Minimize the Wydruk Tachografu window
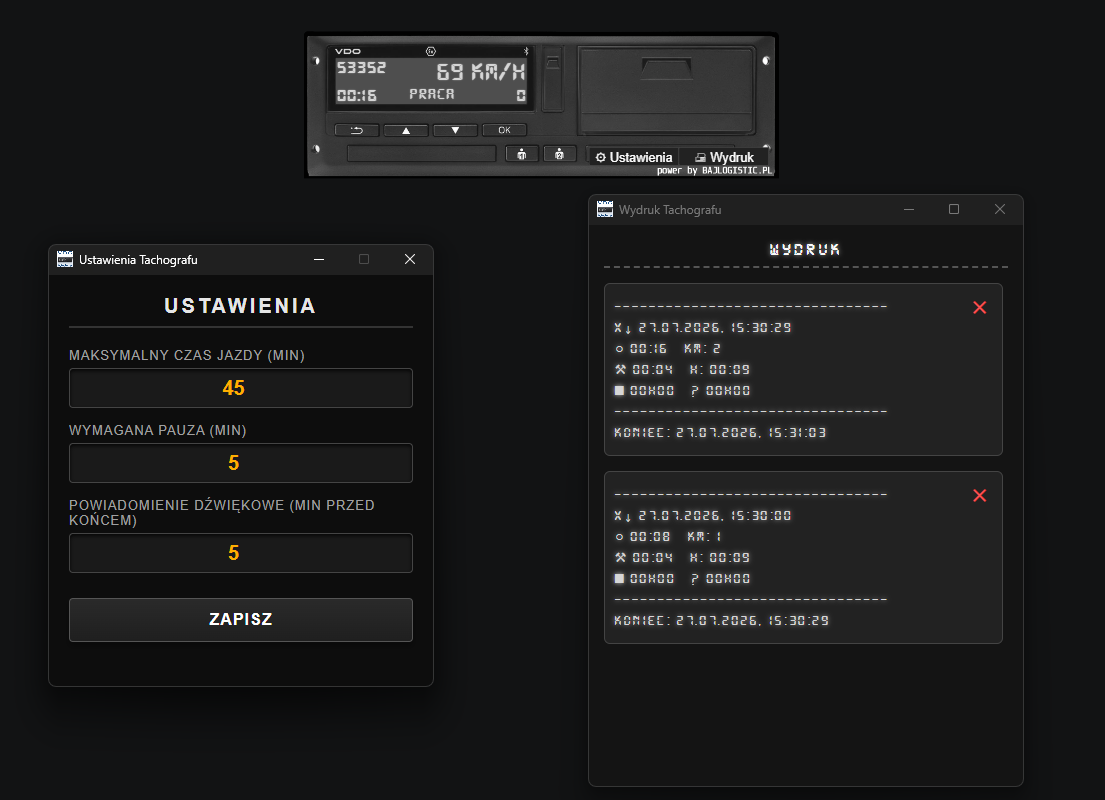 point(909,209)
